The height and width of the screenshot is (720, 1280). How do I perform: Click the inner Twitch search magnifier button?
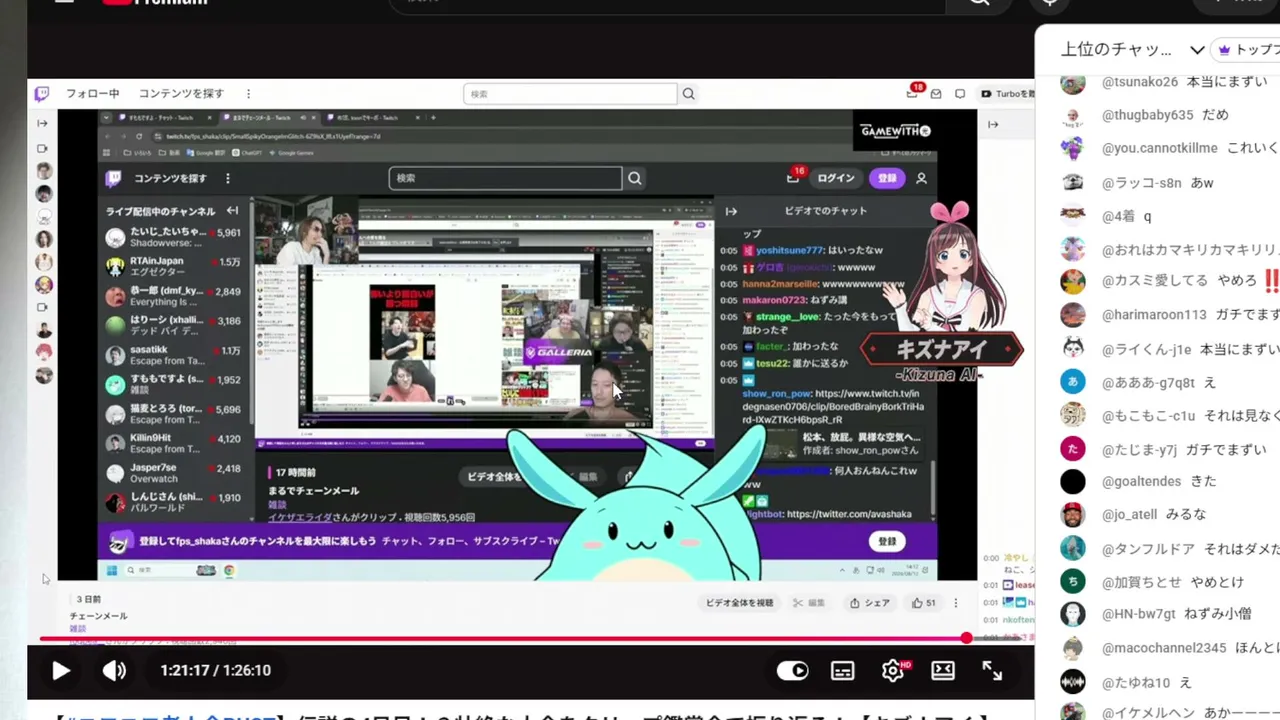(634, 178)
